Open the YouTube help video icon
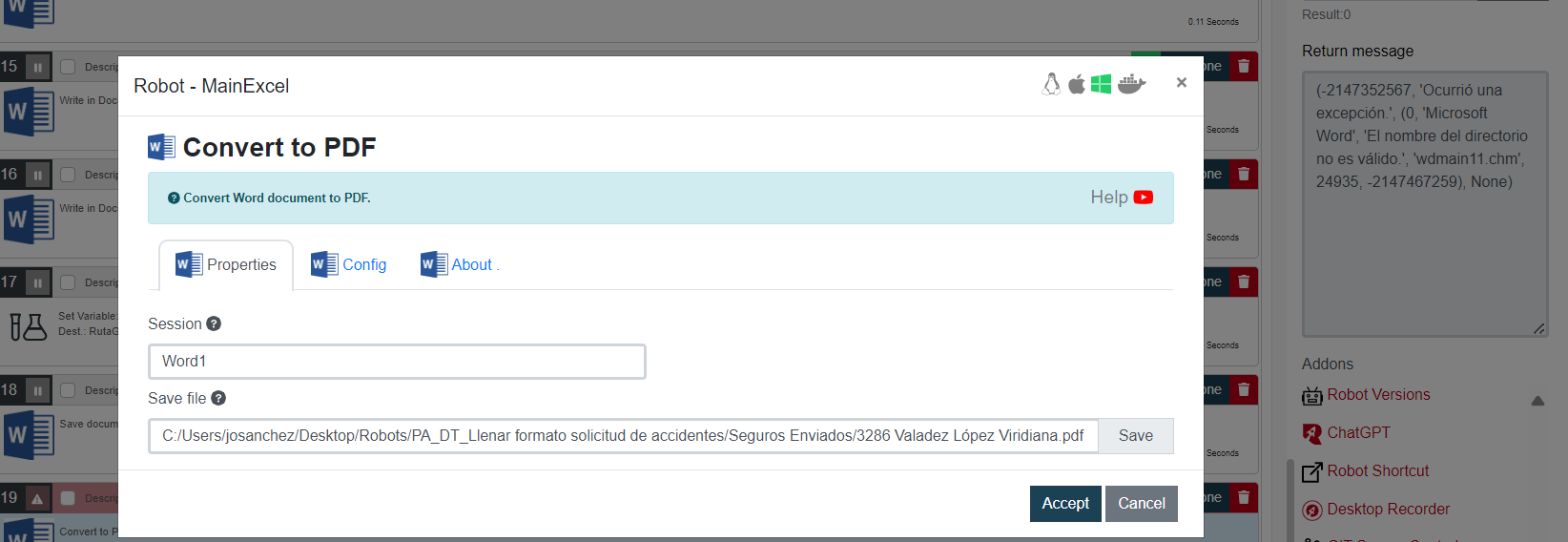 1144,198
